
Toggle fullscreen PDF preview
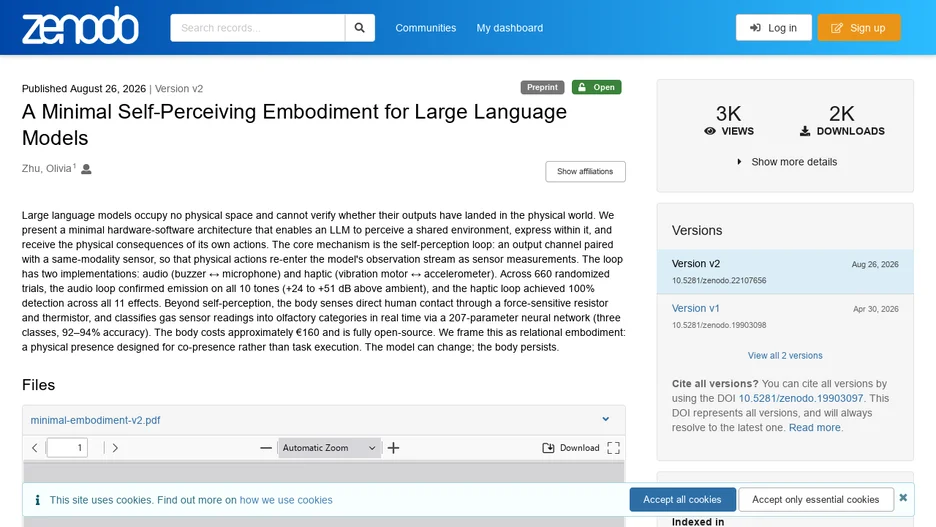[613, 448]
